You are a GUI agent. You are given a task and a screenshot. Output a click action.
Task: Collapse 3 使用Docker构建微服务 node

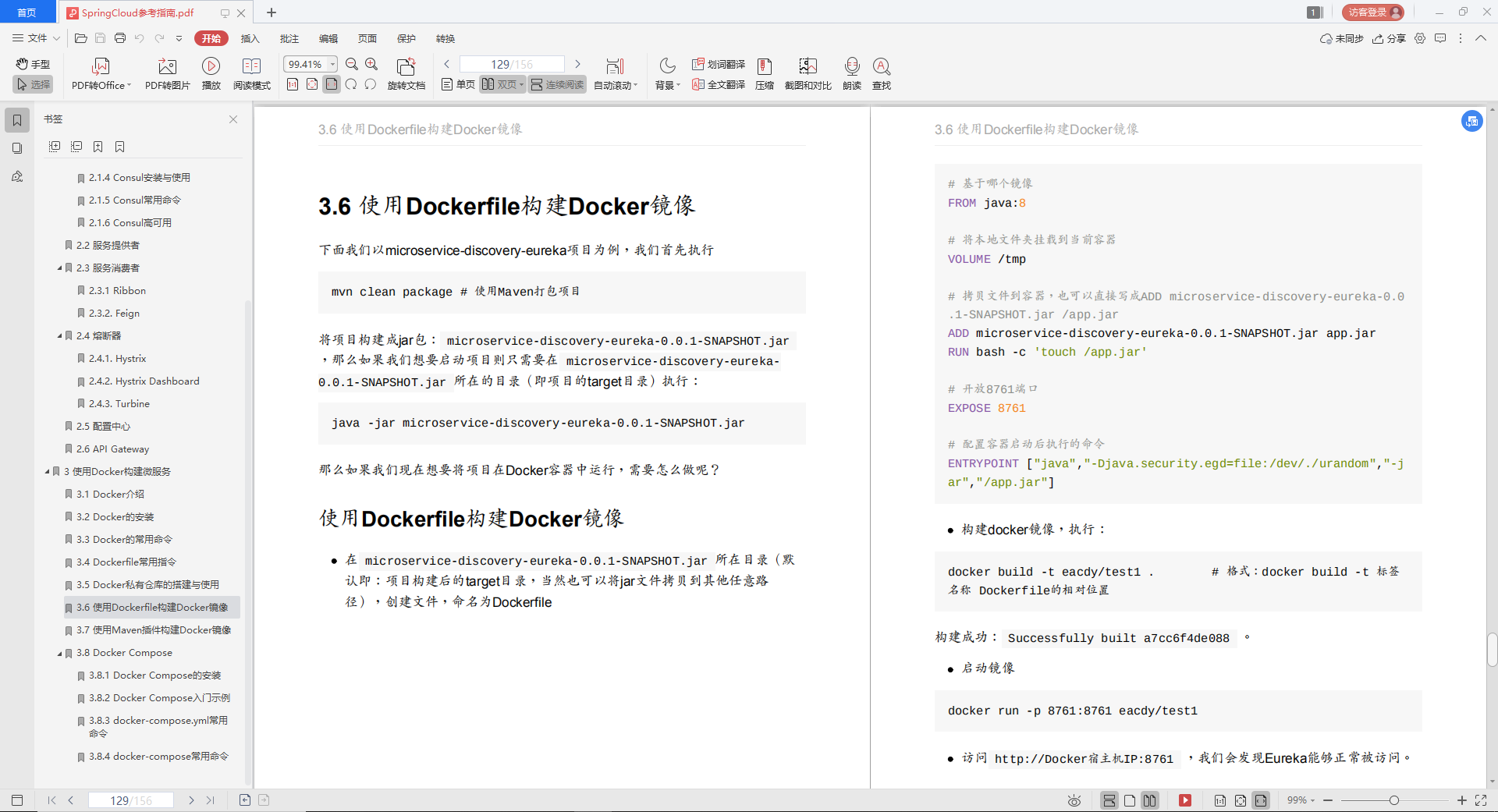pyautogui.click(x=47, y=471)
